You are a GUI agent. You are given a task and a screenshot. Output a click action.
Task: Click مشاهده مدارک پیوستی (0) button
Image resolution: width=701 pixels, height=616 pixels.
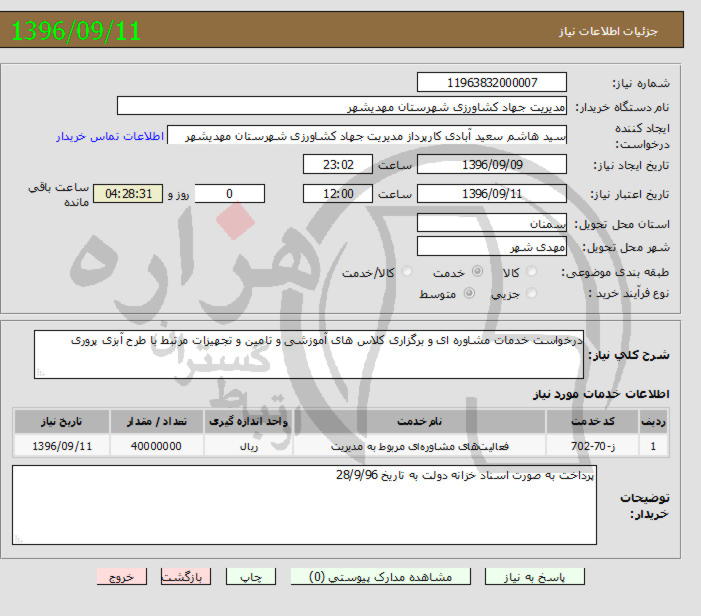[380, 577]
